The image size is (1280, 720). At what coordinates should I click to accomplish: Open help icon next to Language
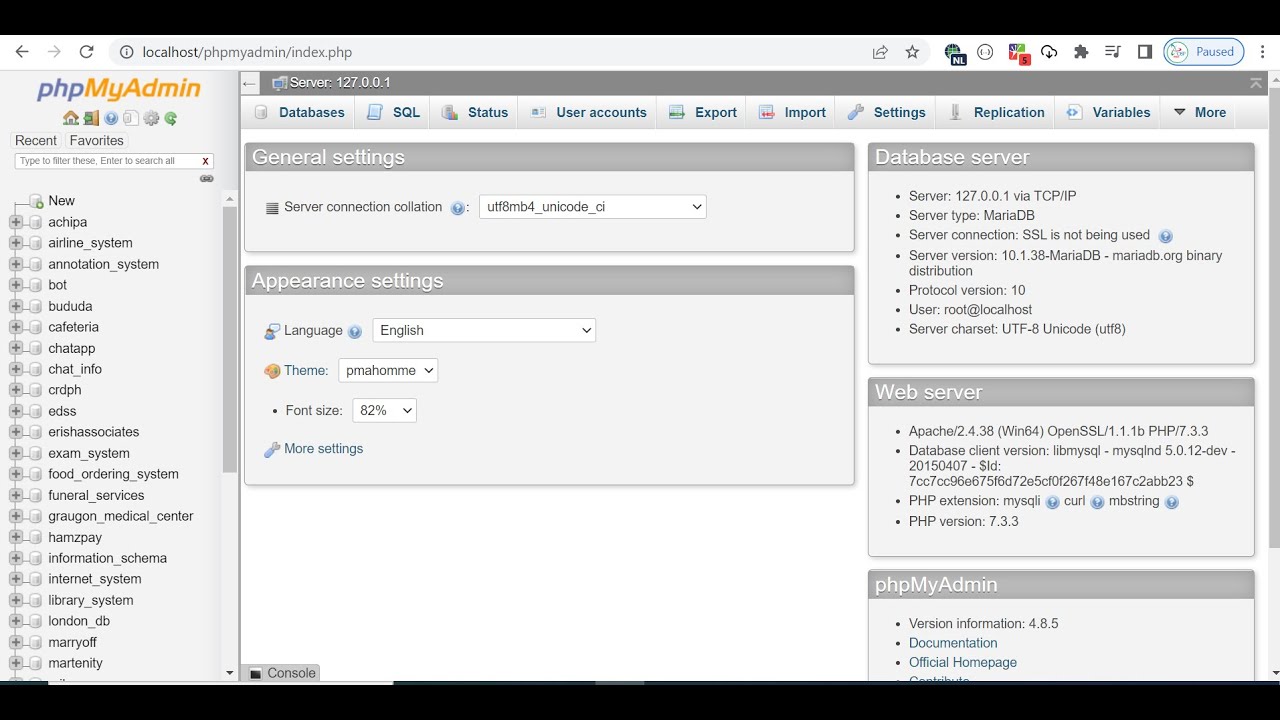pos(355,332)
